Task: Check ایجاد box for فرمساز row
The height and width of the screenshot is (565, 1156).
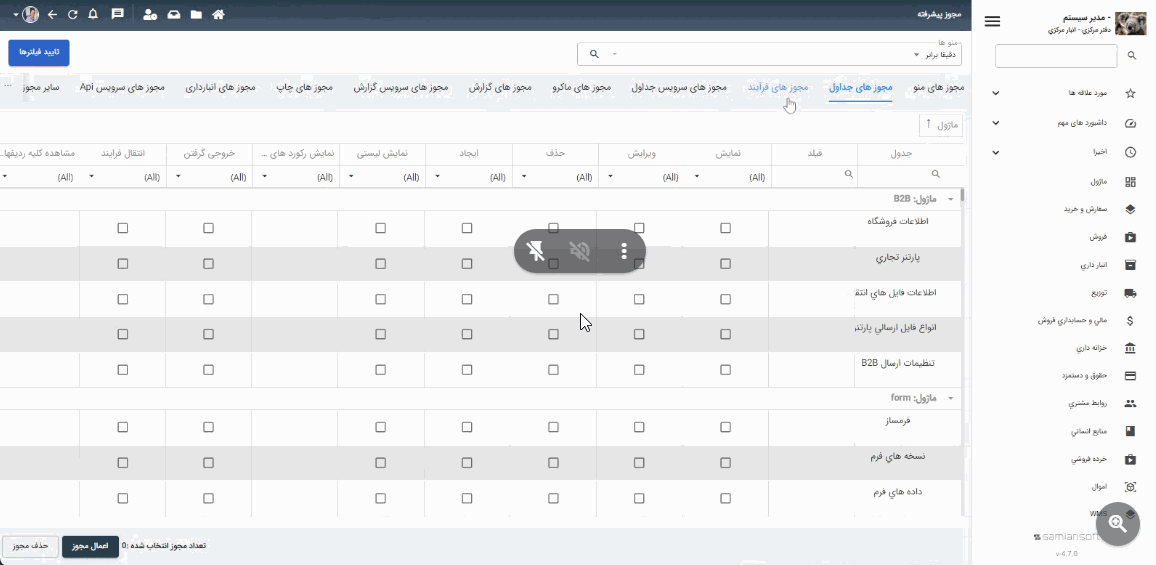Action: [467, 427]
